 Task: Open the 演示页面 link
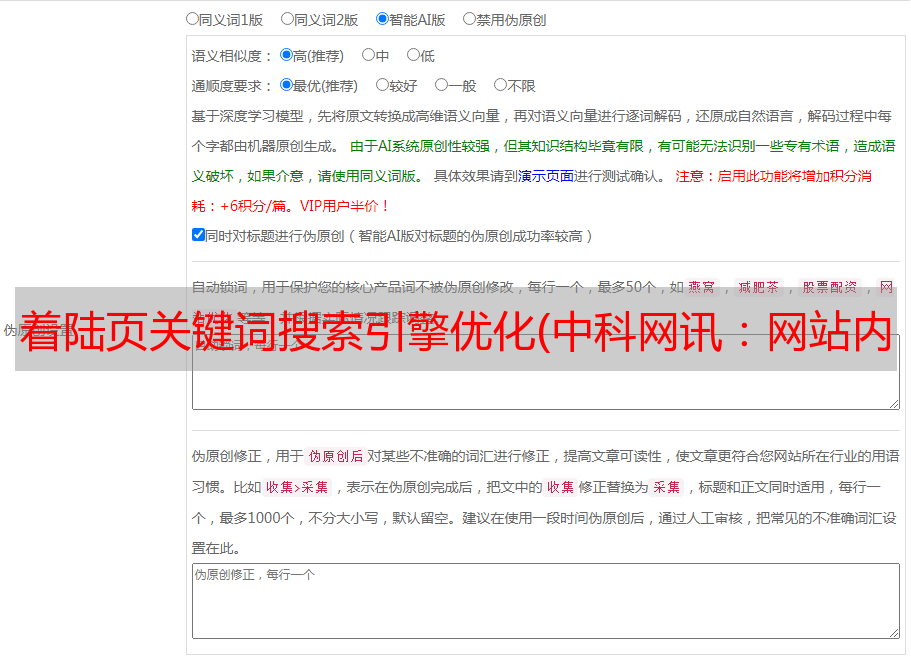pos(546,176)
